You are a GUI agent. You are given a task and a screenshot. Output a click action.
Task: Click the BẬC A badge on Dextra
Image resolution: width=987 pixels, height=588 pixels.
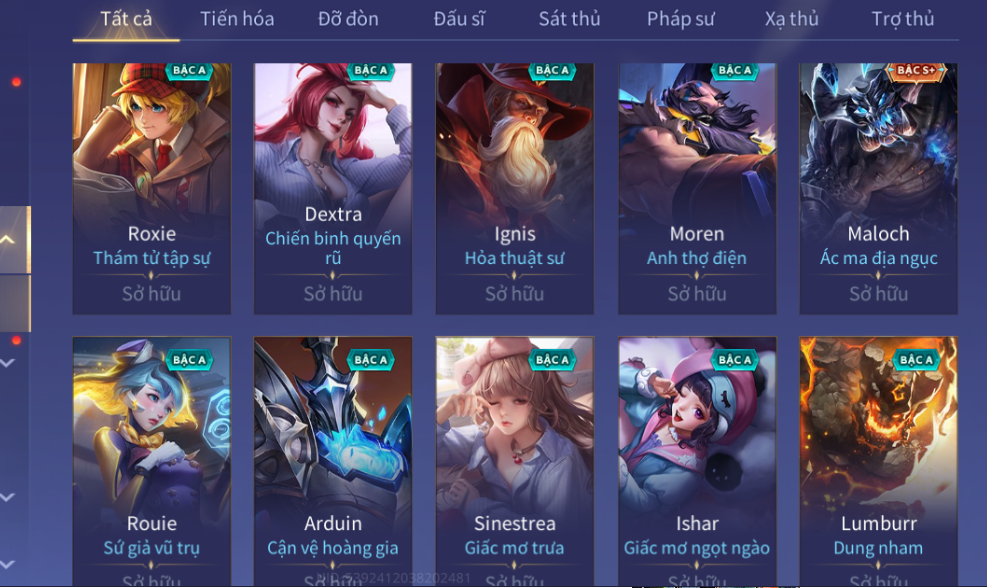371,71
